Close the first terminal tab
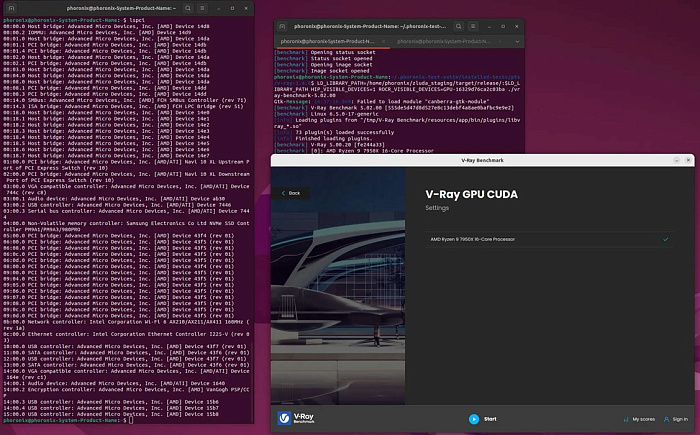Screen dimensions: 700x435 coord(383,42)
